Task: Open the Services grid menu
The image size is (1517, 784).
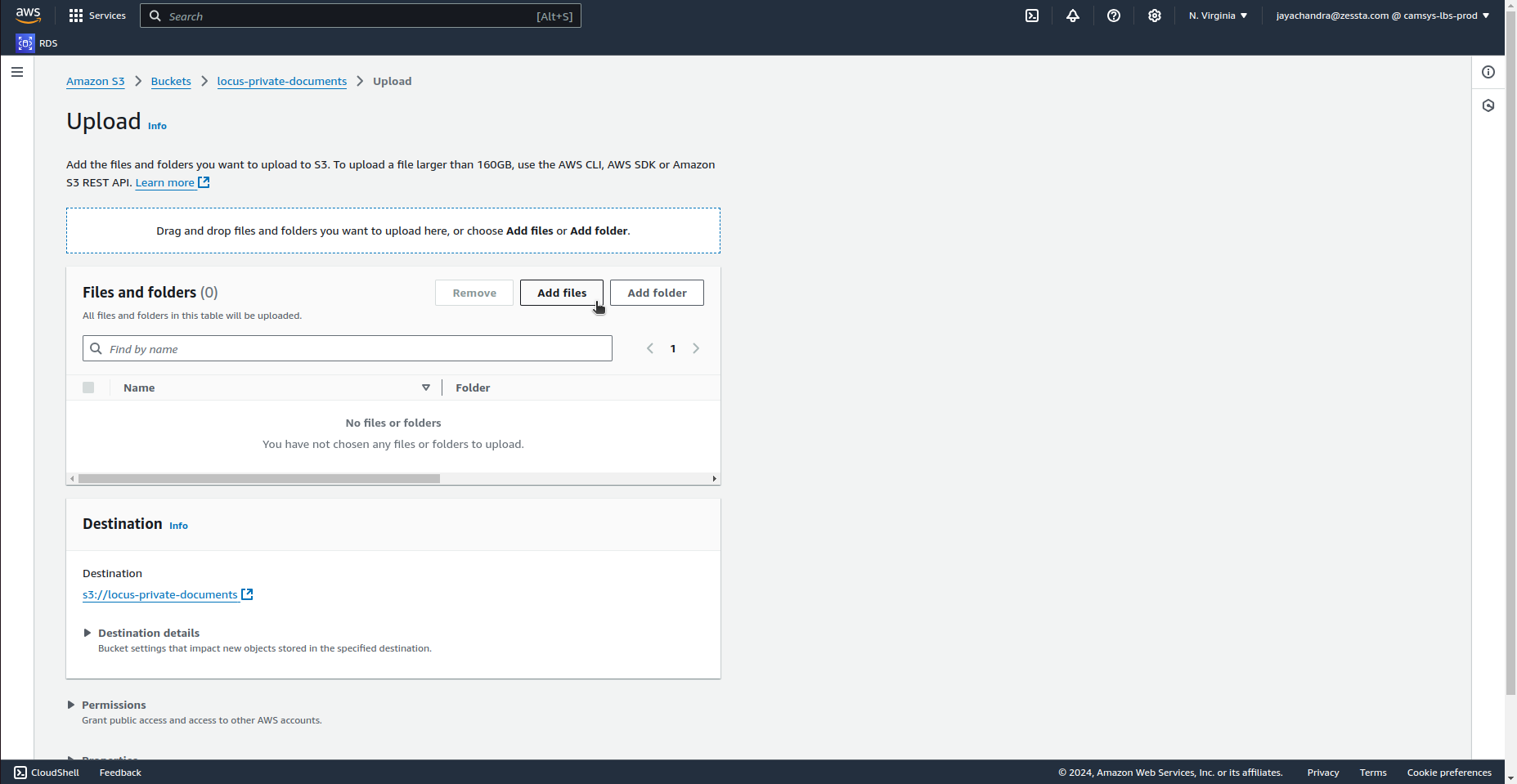Action: click(x=97, y=16)
